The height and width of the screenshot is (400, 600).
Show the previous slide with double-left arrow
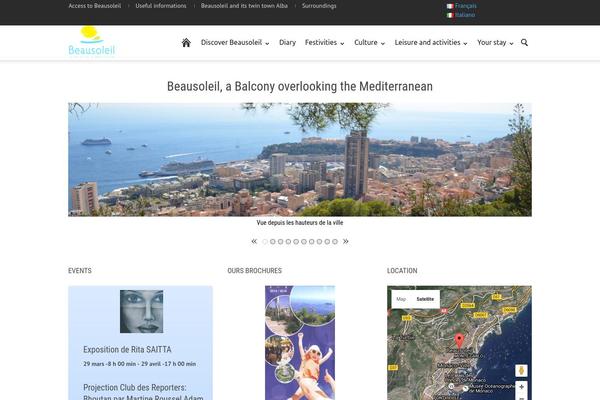tap(254, 241)
